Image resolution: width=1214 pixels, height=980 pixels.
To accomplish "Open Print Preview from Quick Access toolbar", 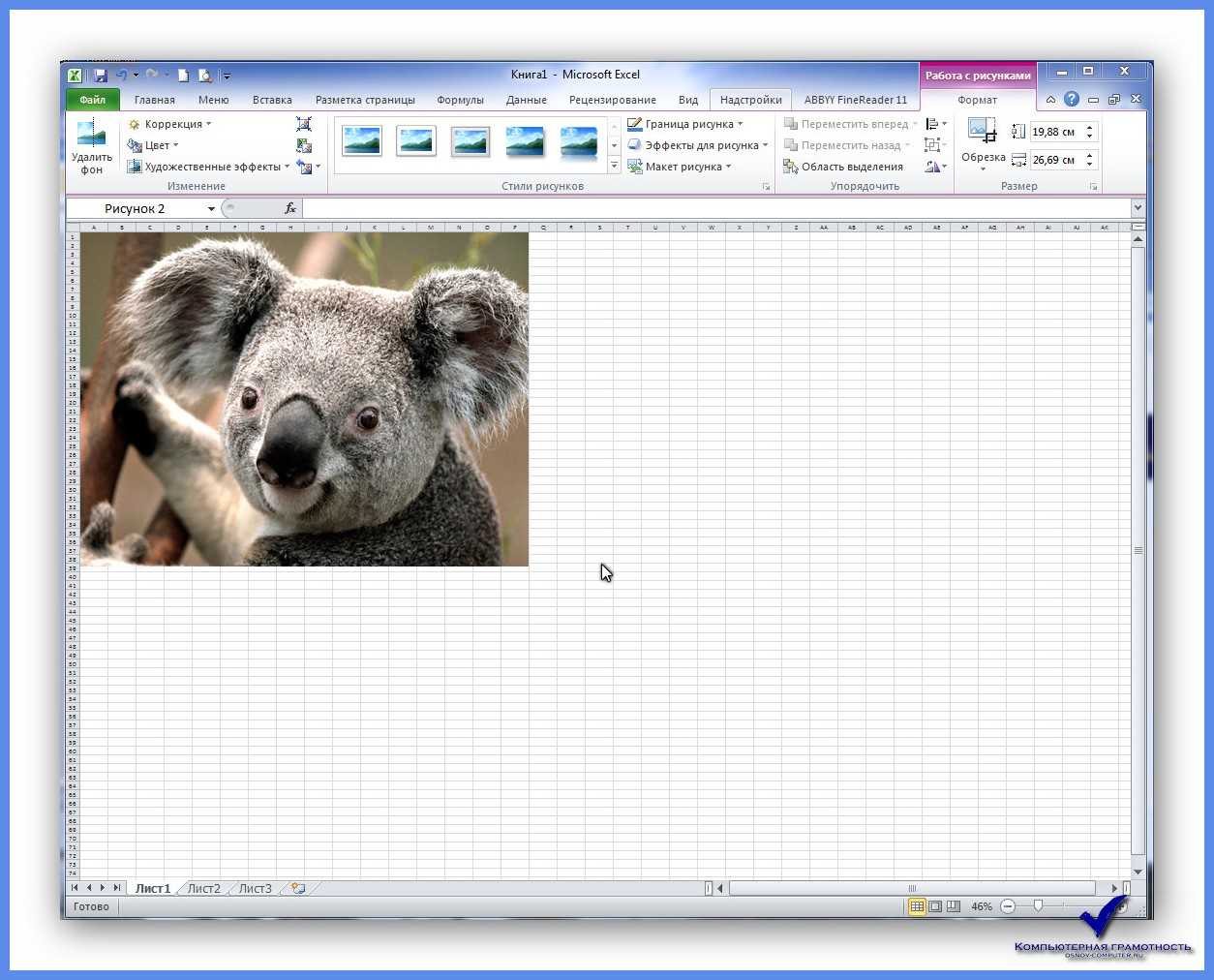I will pos(205,75).
